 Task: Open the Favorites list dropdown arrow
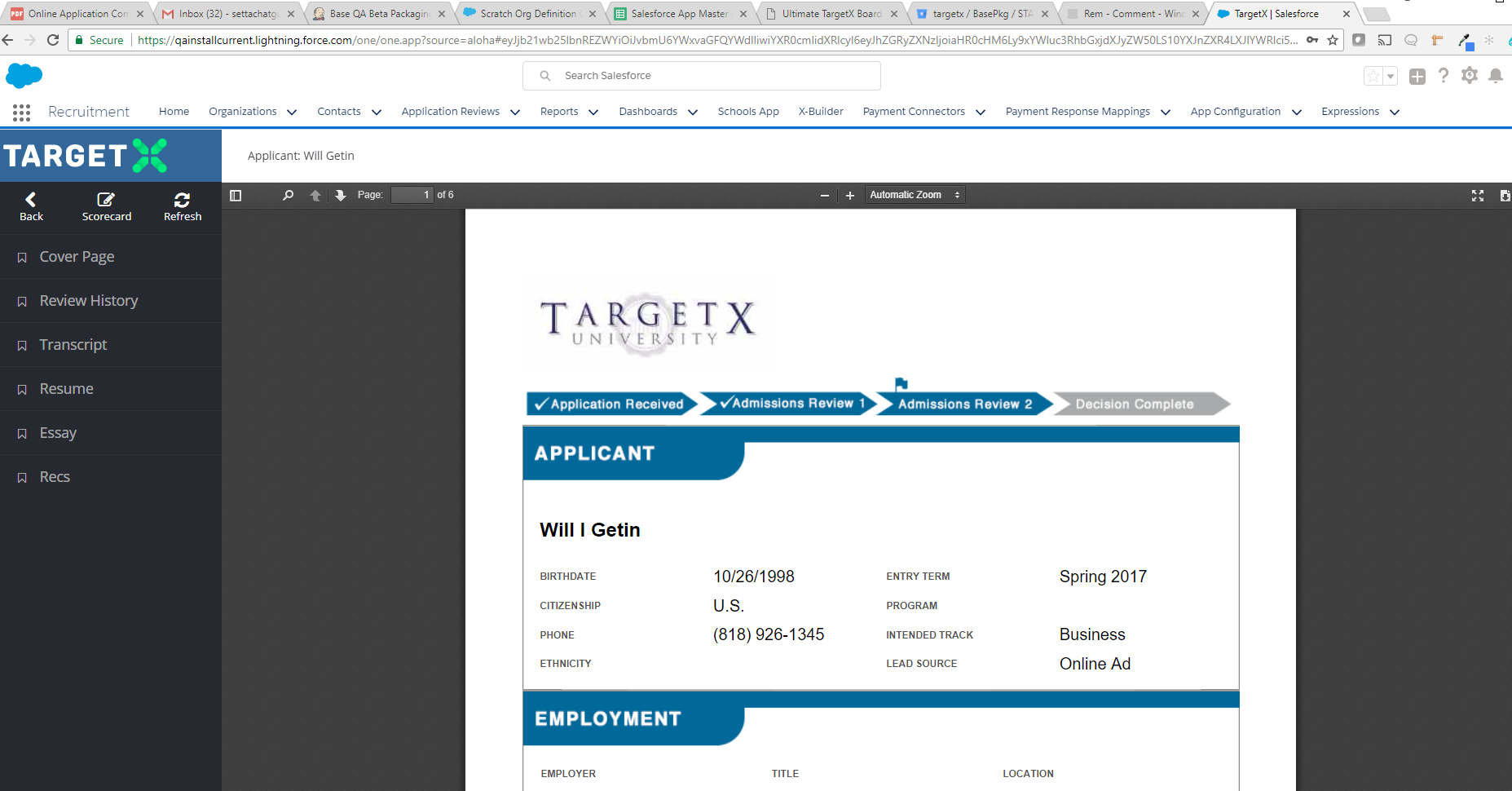click(x=1391, y=77)
